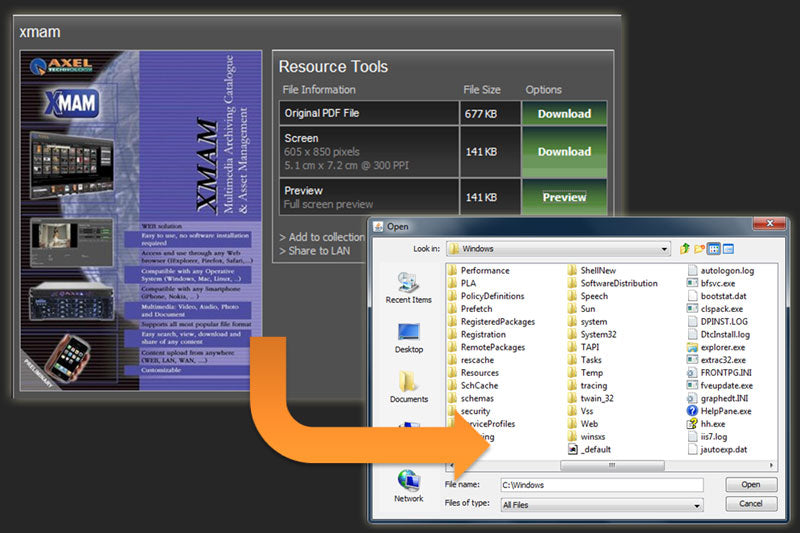The width and height of the screenshot is (800, 533).
Task: Switch to Details view icon
Action: click(728, 248)
